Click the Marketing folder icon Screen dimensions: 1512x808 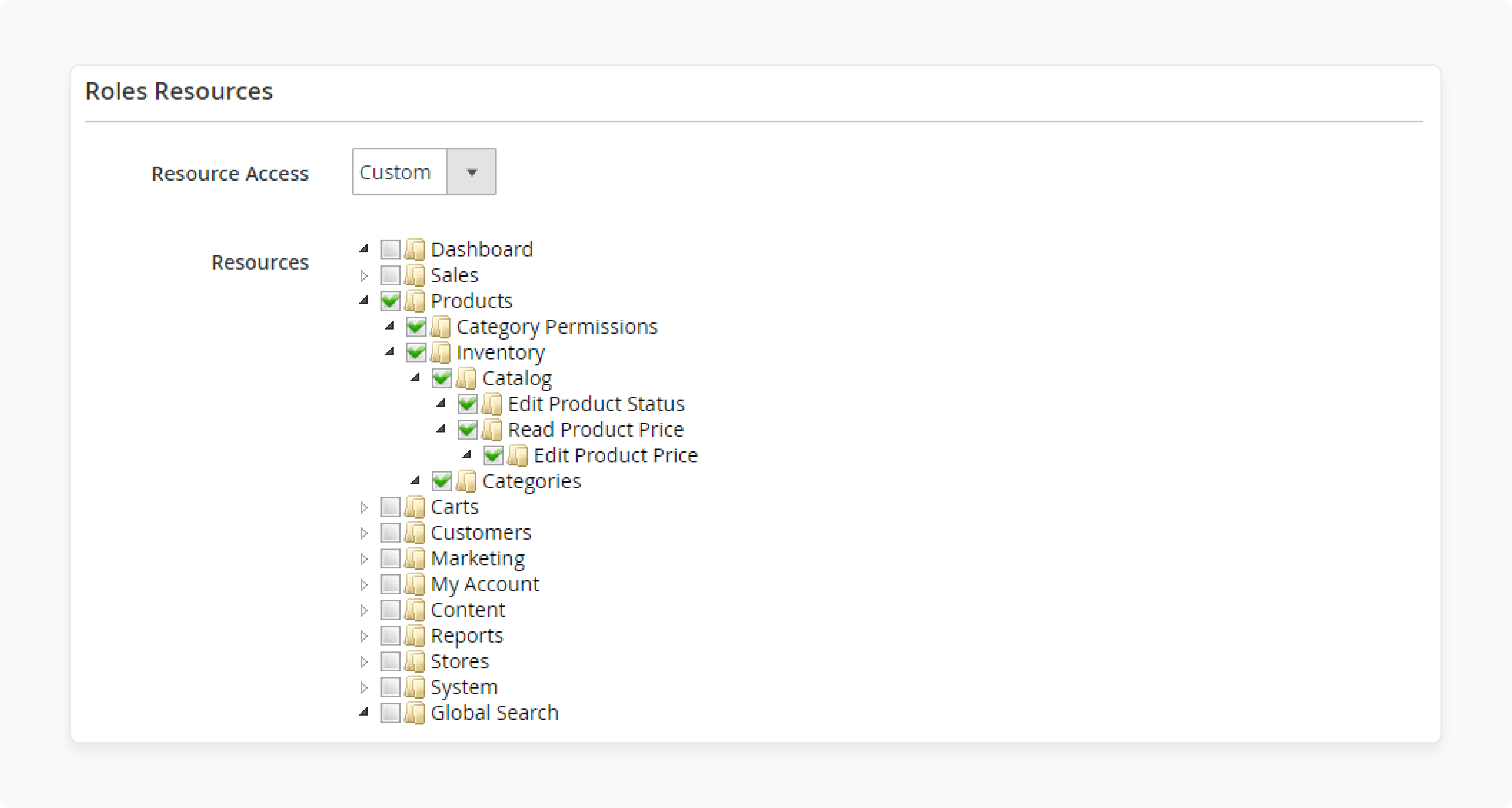[416, 557]
